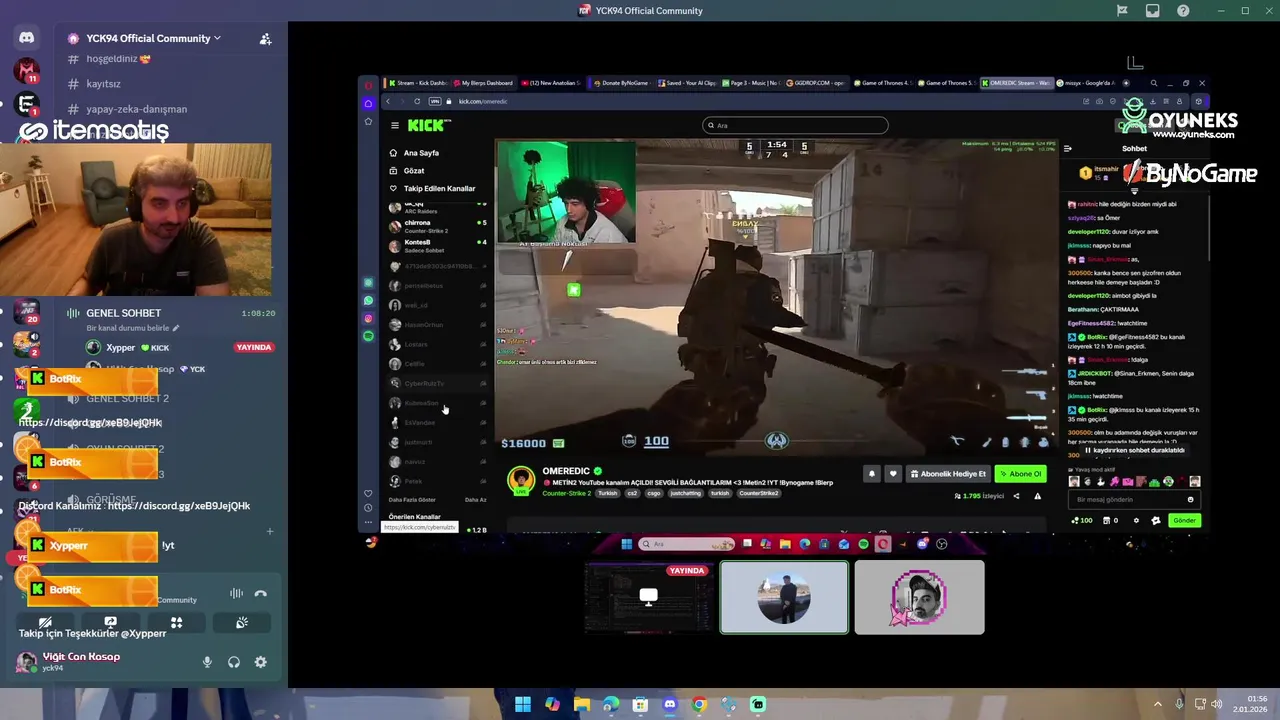
Task: Add a channel with the AFK plus button
Action: (x=269, y=531)
